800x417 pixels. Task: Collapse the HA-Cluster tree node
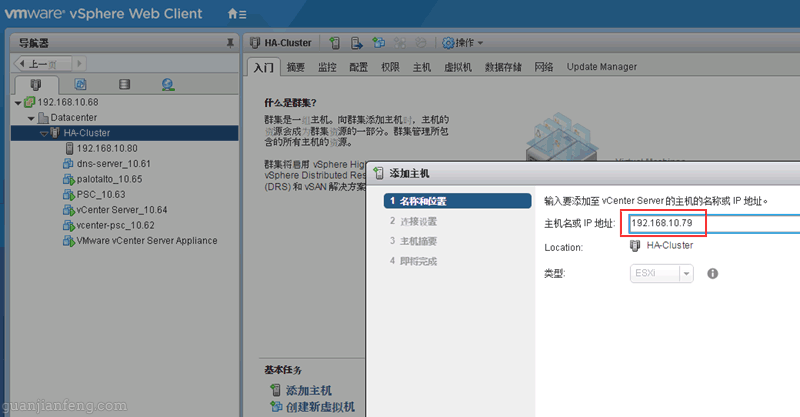click(x=44, y=134)
